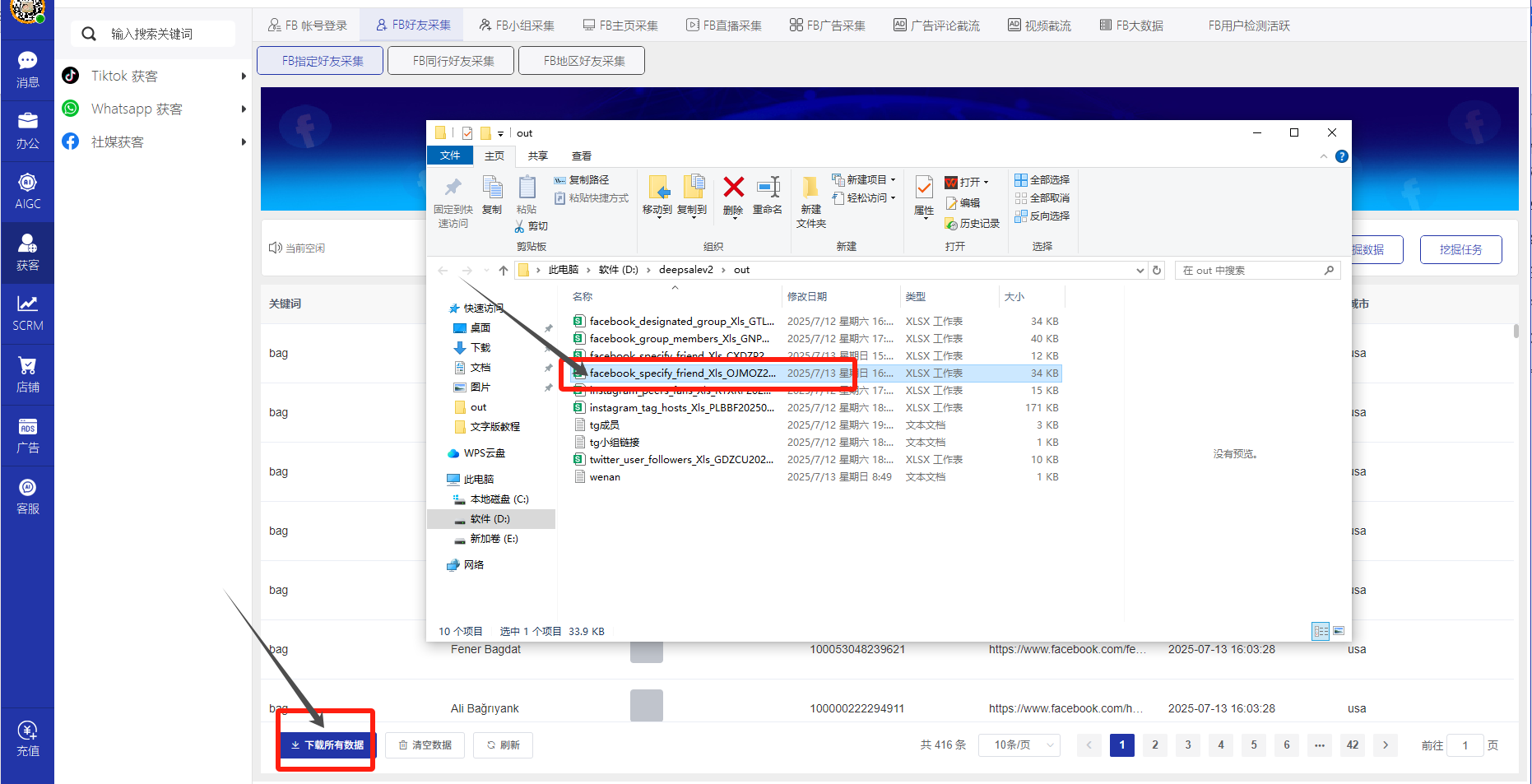Click the rename icon in the ribbon

pos(768,194)
